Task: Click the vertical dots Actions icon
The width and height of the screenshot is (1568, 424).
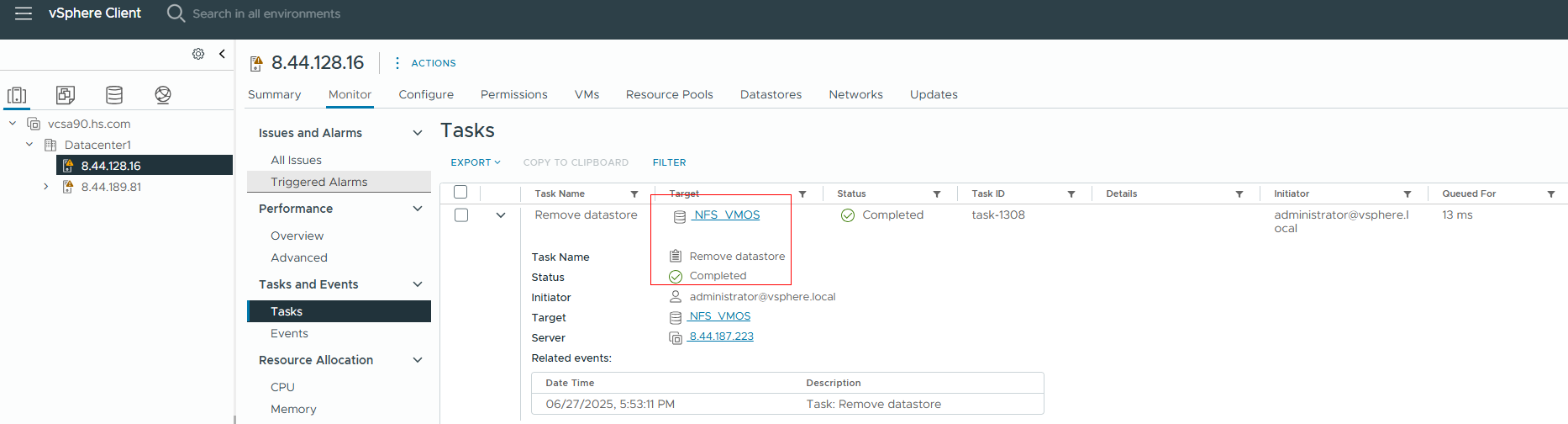Action: click(397, 63)
